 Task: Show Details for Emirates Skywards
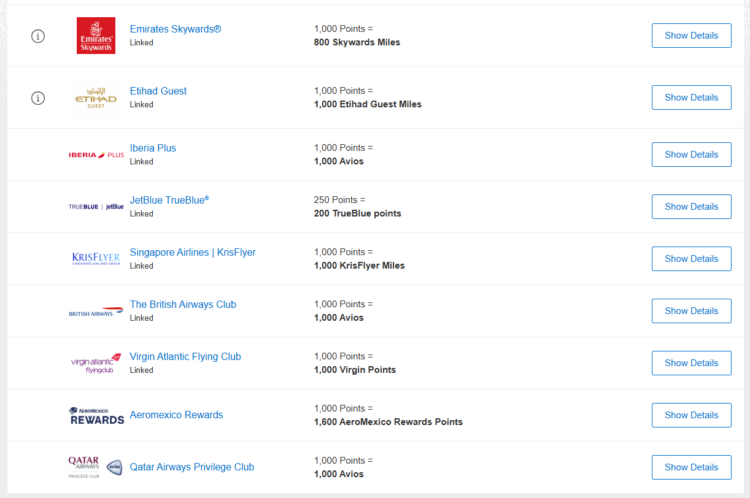pos(691,35)
